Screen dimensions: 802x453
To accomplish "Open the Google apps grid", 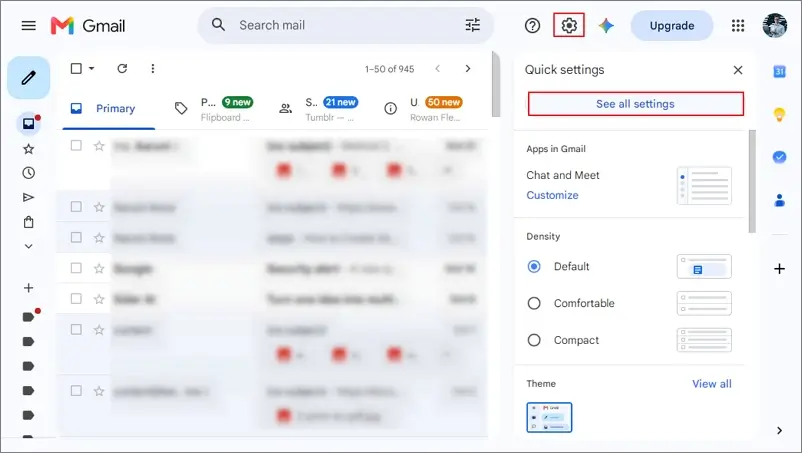I will (x=738, y=26).
